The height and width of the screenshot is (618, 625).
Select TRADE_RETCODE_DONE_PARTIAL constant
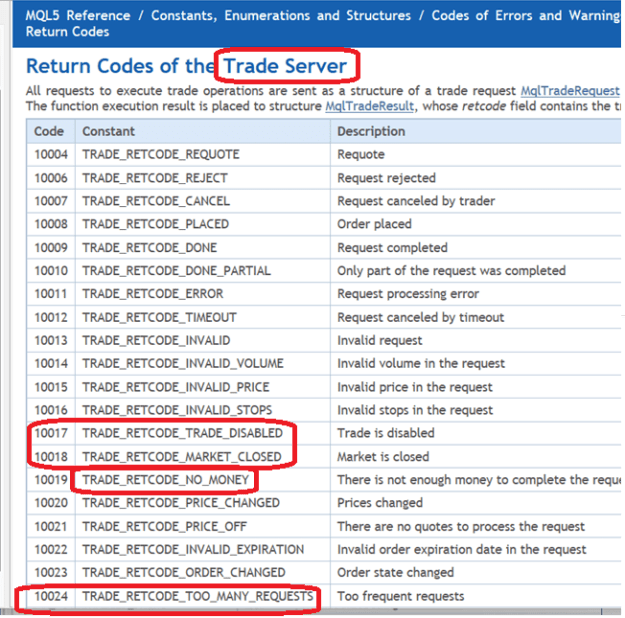[x=177, y=271]
